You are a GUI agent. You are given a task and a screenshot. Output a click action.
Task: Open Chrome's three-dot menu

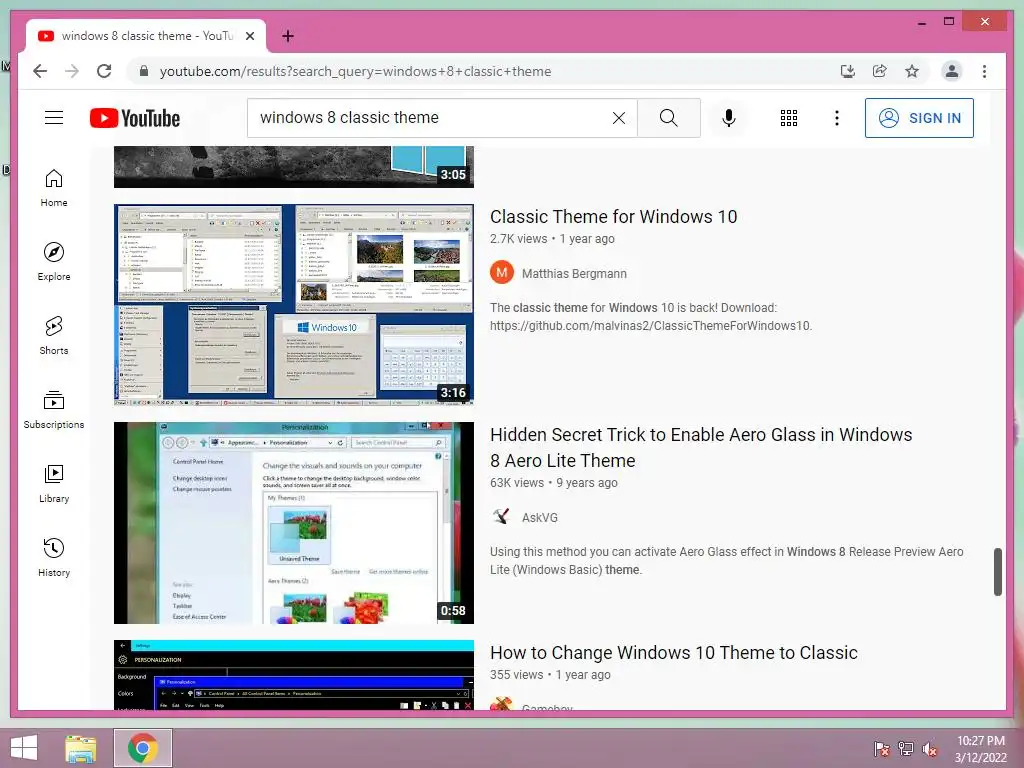tap(984, 71)
